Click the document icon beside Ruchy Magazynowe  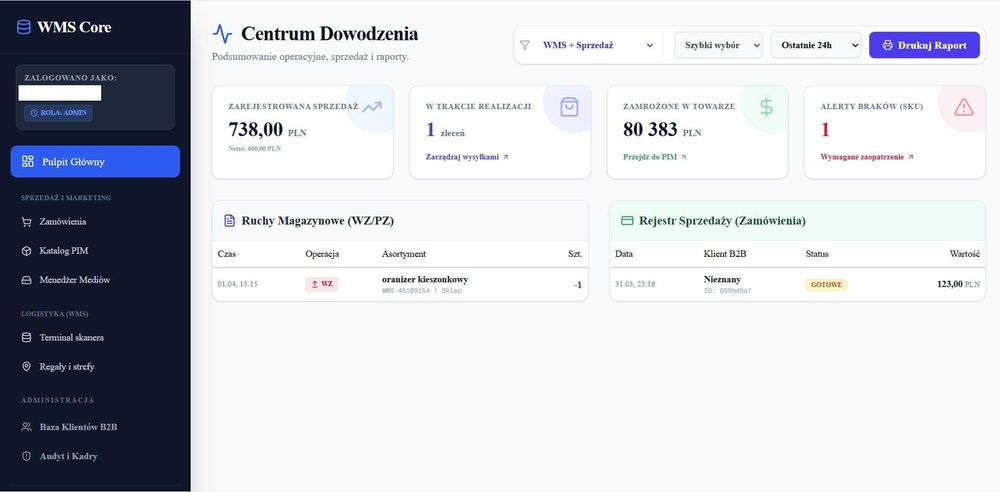[229, 220]
